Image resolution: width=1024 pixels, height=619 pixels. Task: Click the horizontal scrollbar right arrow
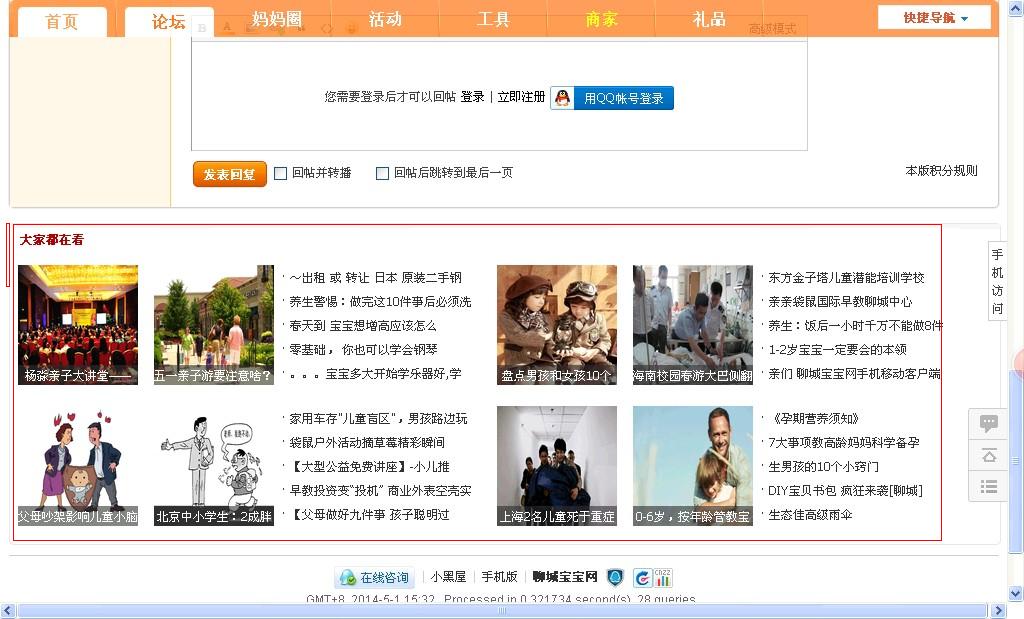click(x=997, y=611)
